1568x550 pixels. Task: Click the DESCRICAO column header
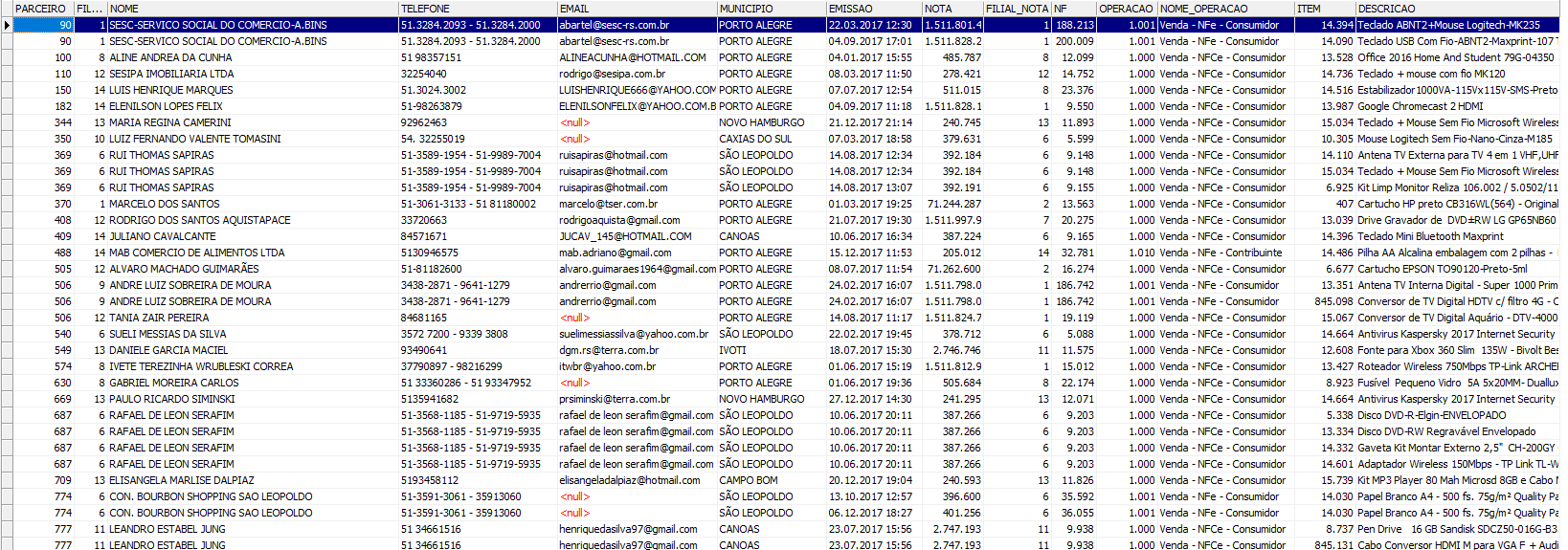coord(1458,9)
